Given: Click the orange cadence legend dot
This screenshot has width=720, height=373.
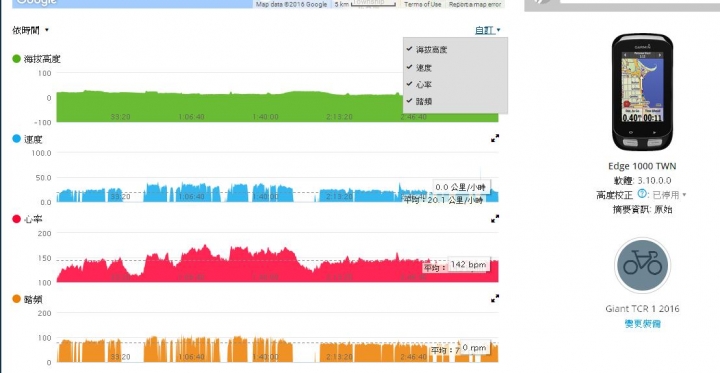Looking at the screenshot, I should pos(17,299).
